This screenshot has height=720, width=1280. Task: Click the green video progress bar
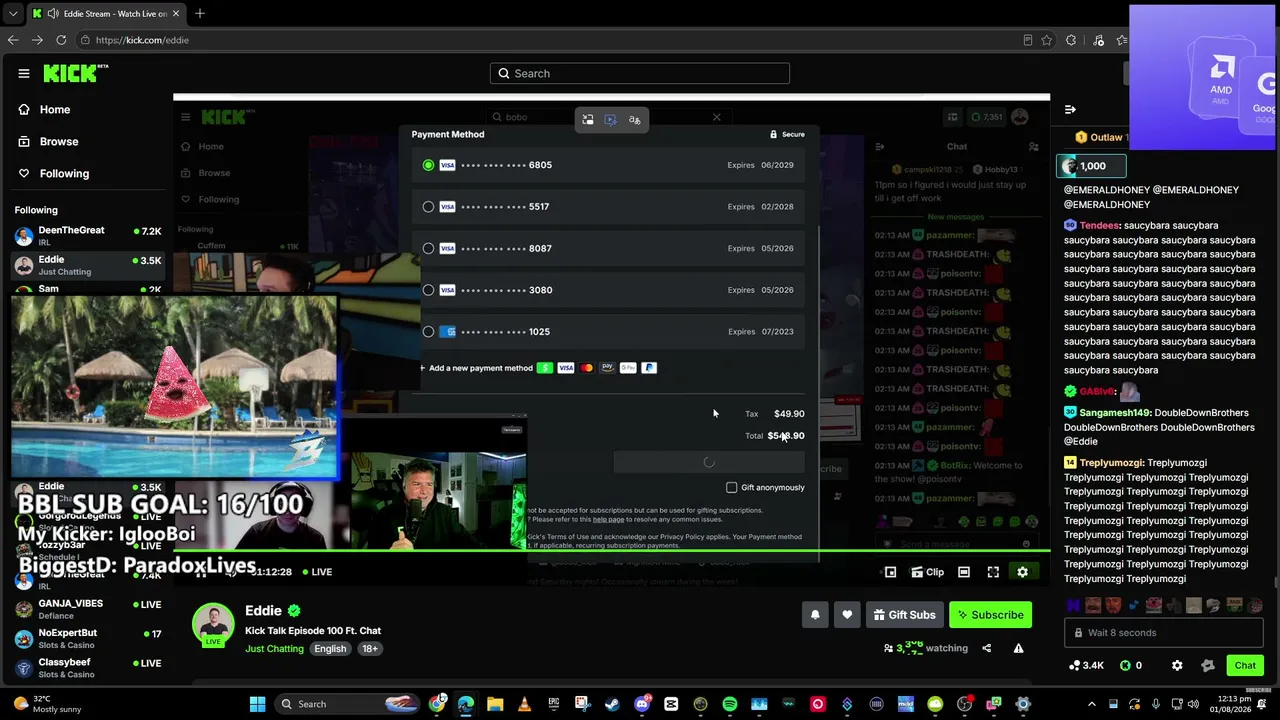click(x=612, y=551)
